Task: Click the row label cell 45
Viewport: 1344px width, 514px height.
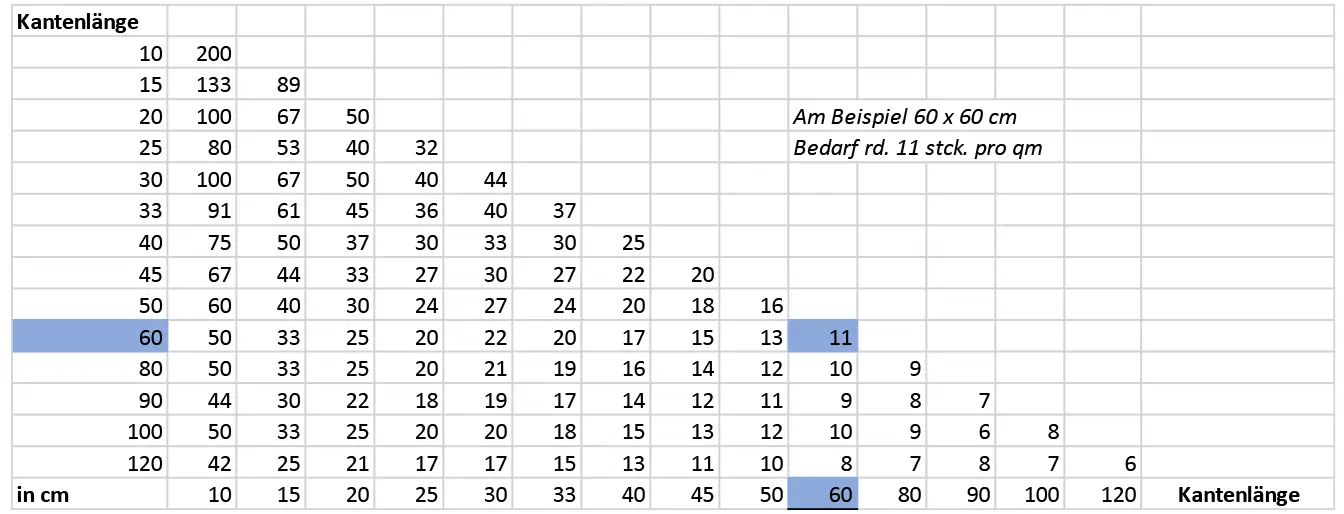Action: tap(90, 274)
